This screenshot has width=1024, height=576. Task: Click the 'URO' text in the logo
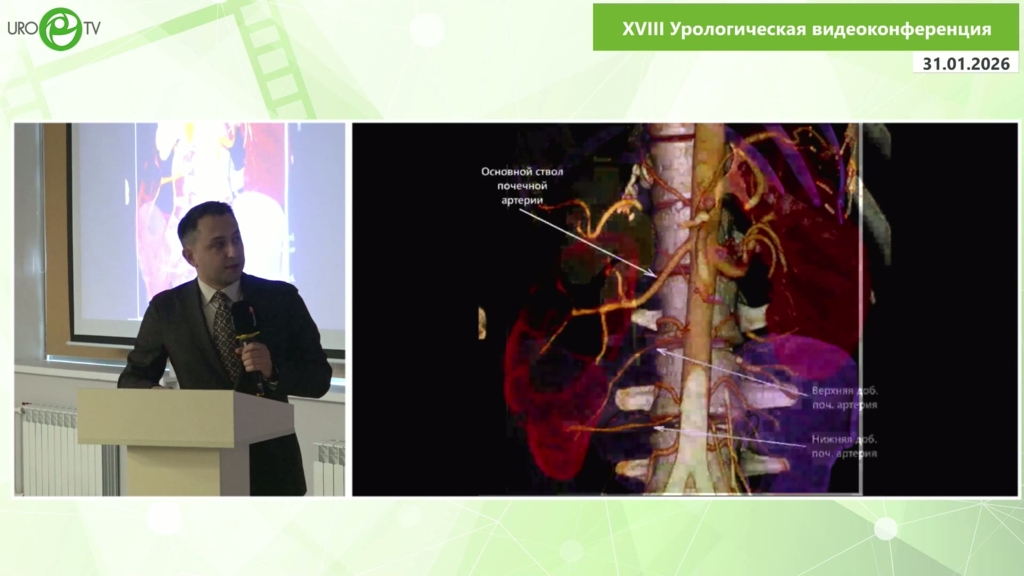click(x=23, y=30)
